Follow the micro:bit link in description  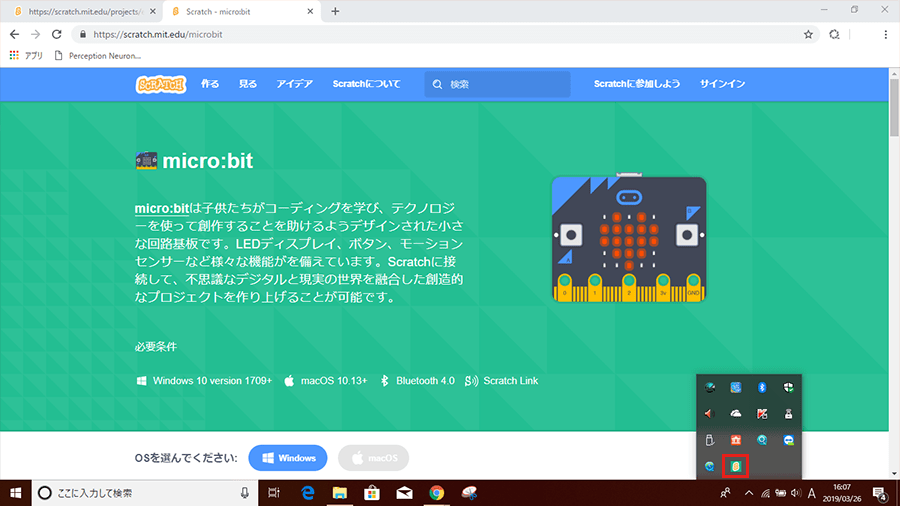tap(162, 208)
